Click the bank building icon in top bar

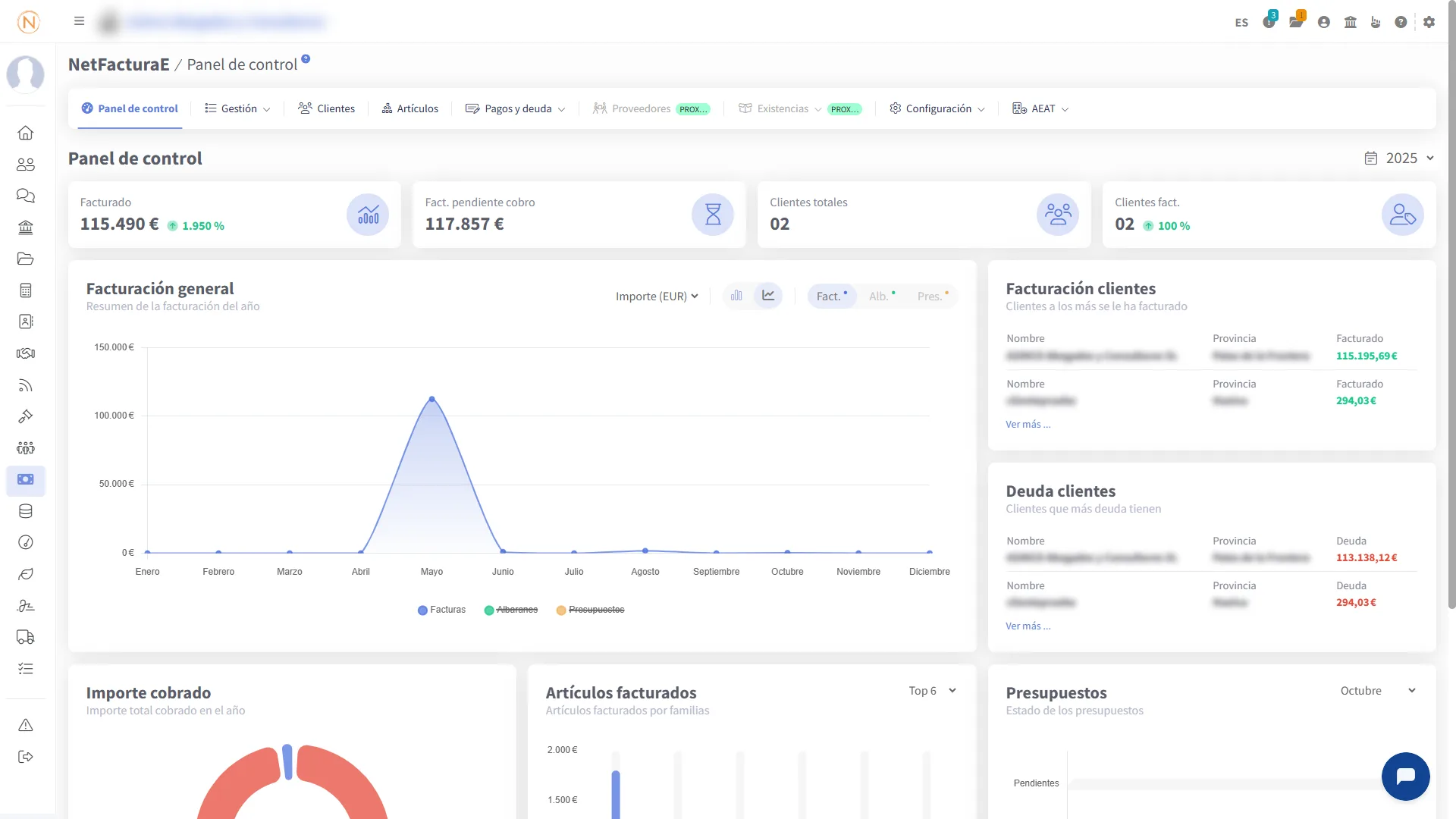(1350, 22)
